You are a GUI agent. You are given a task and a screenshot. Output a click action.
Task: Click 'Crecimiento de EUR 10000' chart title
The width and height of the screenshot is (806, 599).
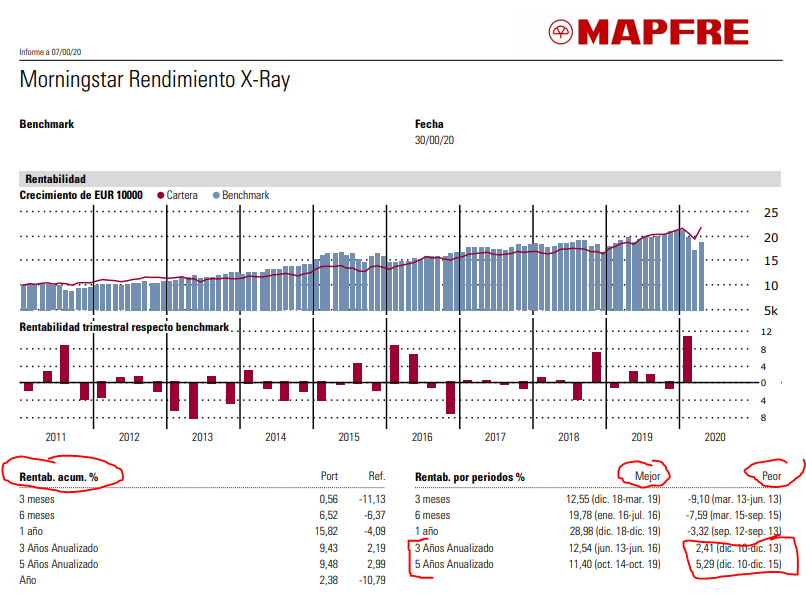pyautogui.click(x=81, y=195)
